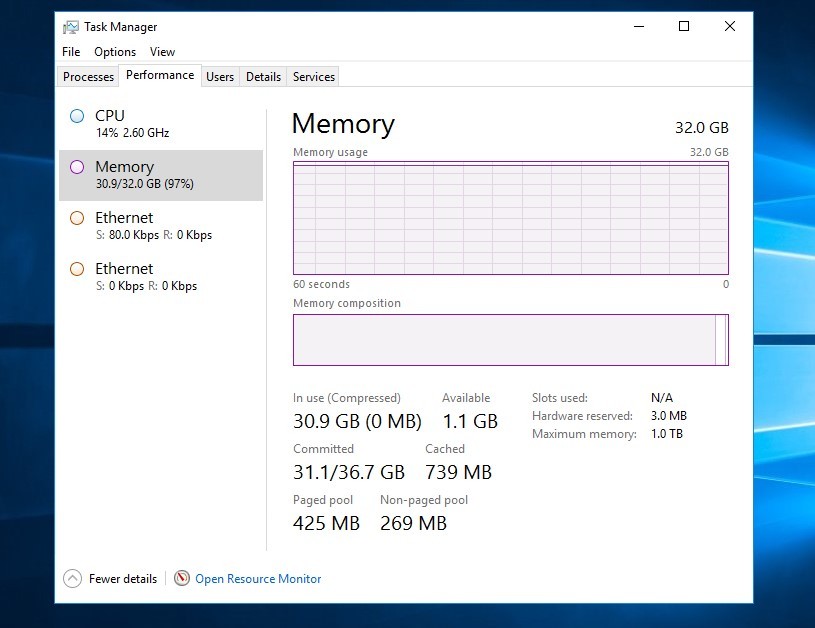This screenshot has width=815, height=628.
Task: Switch to the Processes tab
Action: coord(88,77)
